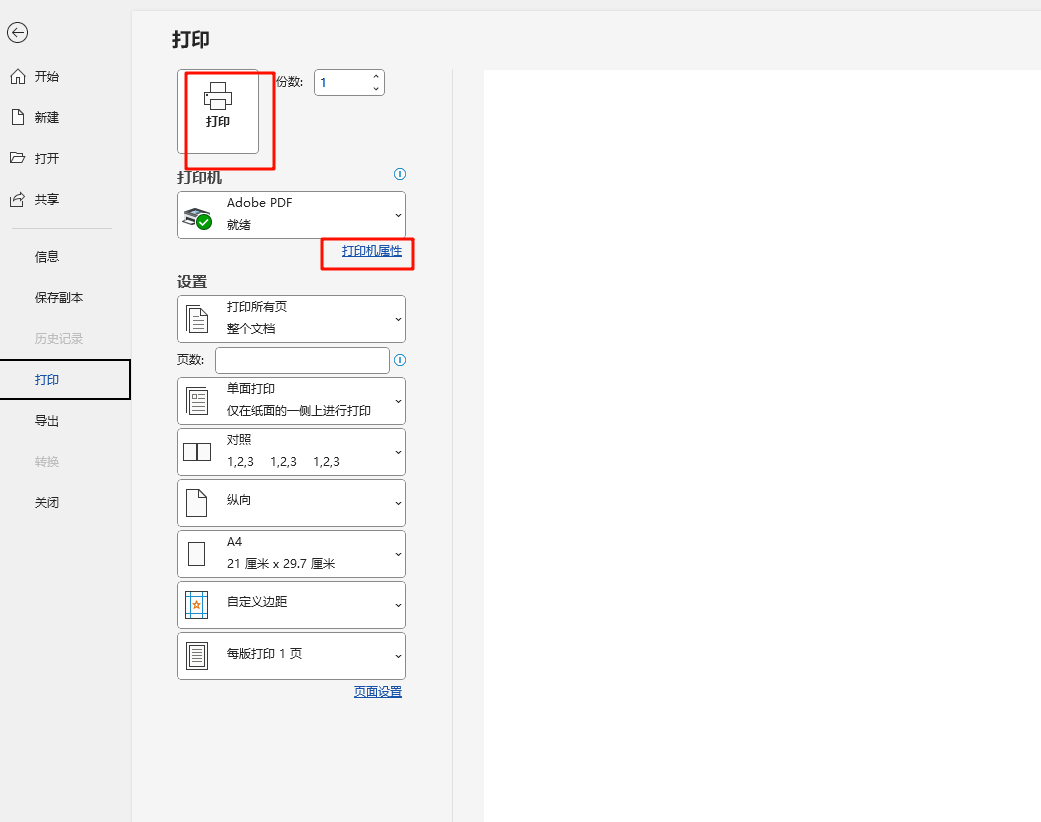Expand the A4 paper size dropdown arrow
The height and width of the screenshot is (822, 1041).
(398, 554)
